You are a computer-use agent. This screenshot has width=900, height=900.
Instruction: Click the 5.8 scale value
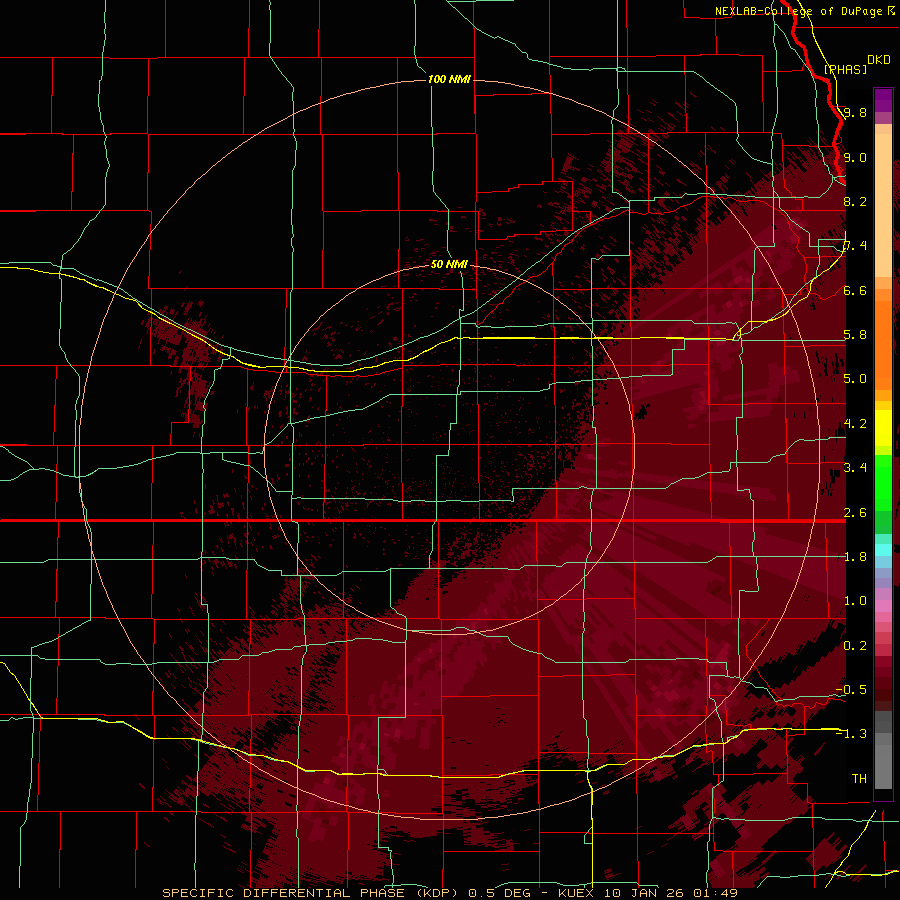click(855, 335)
